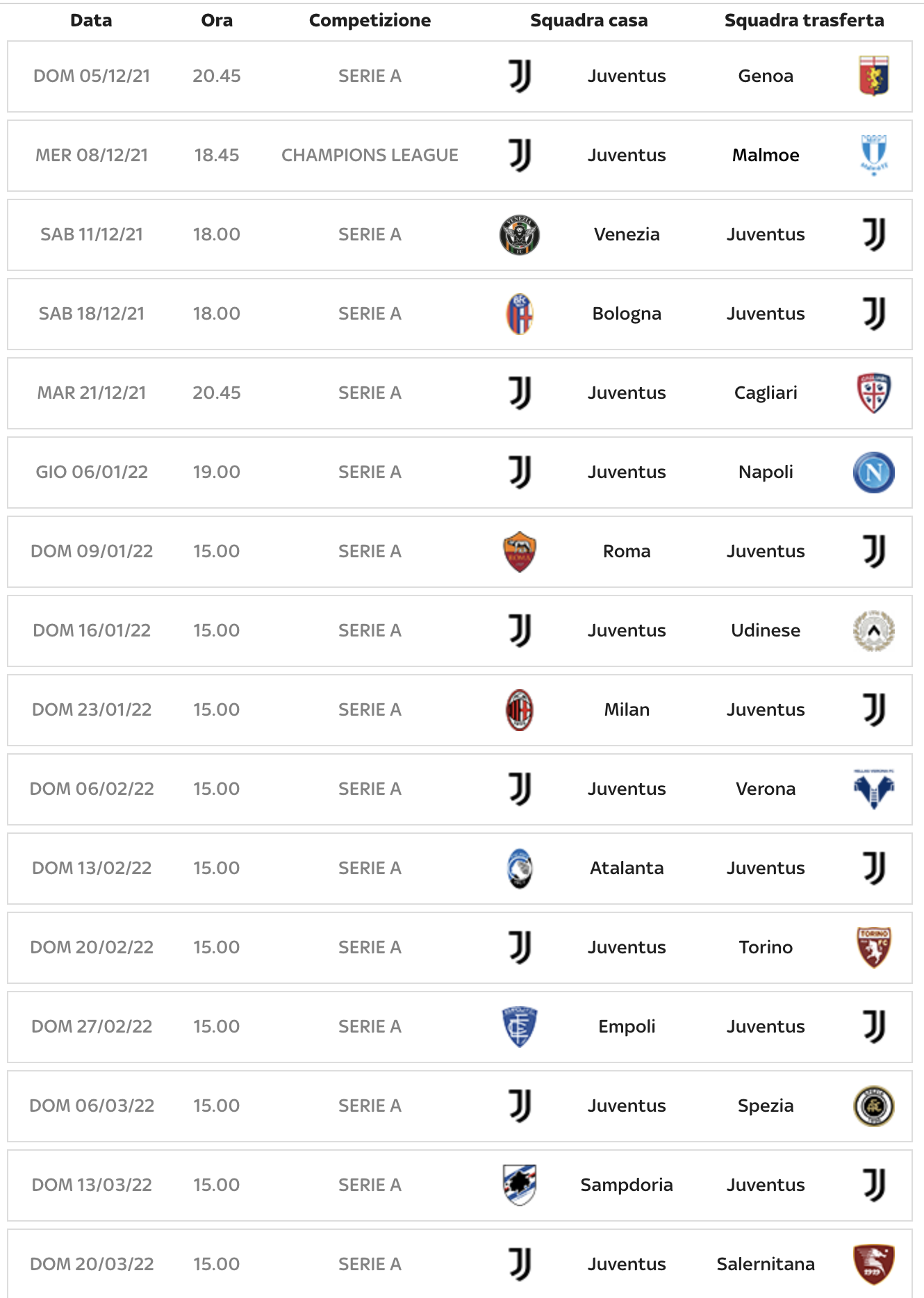Image resolution: width=924 pixels, height=1298 pixels.
Task: Open the Venezia crest icon
Action: coord(520,235)
